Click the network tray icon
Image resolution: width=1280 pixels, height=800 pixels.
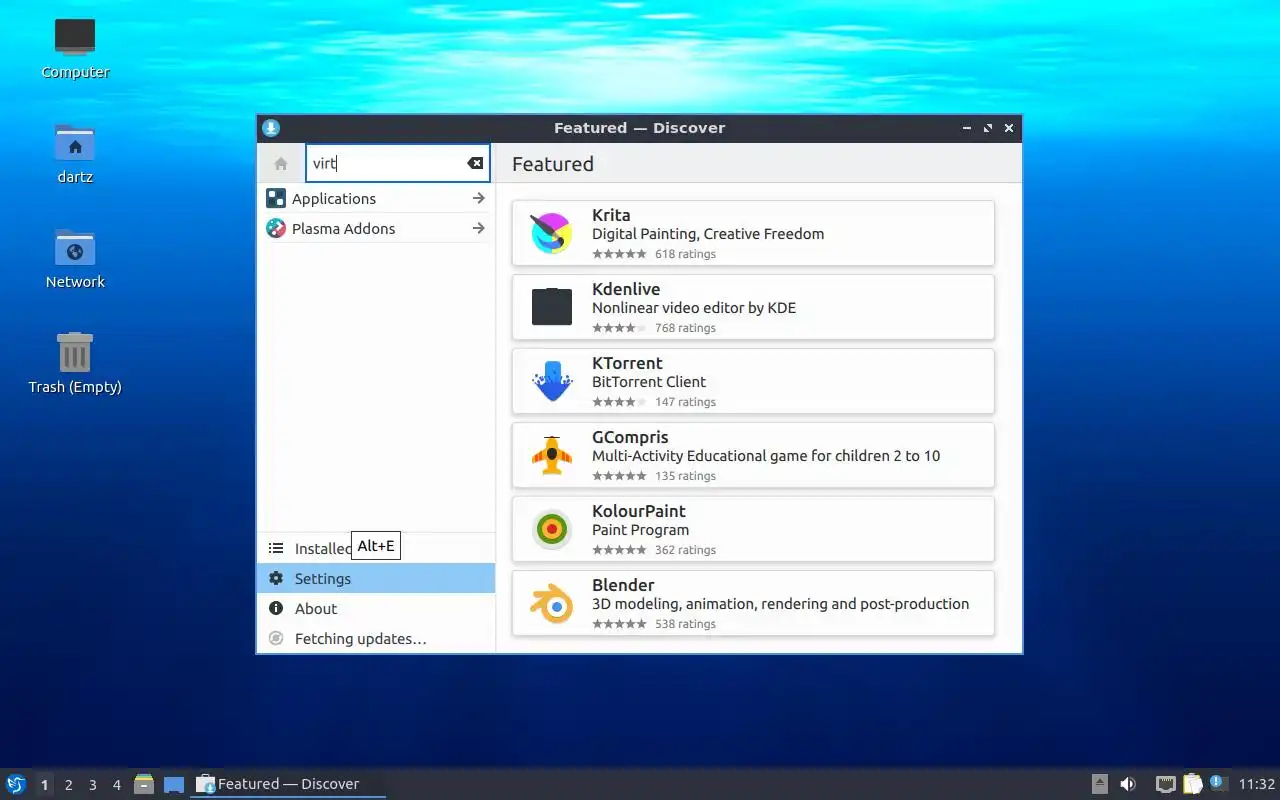pos(1166,784)
